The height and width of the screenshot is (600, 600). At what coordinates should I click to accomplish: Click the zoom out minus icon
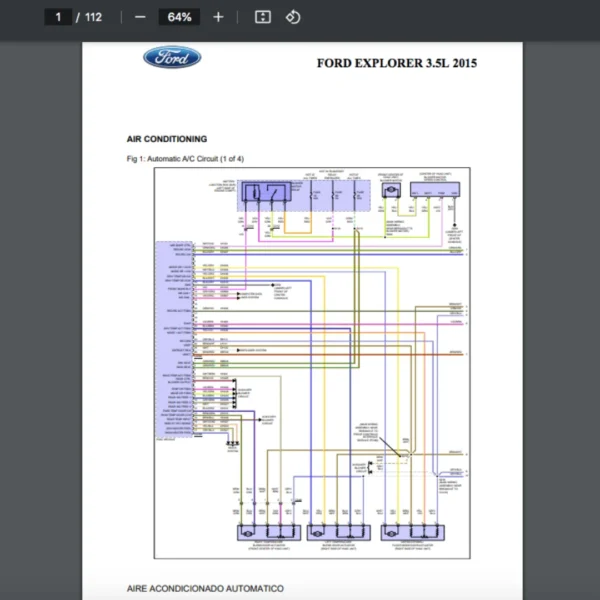pos(140,17)
